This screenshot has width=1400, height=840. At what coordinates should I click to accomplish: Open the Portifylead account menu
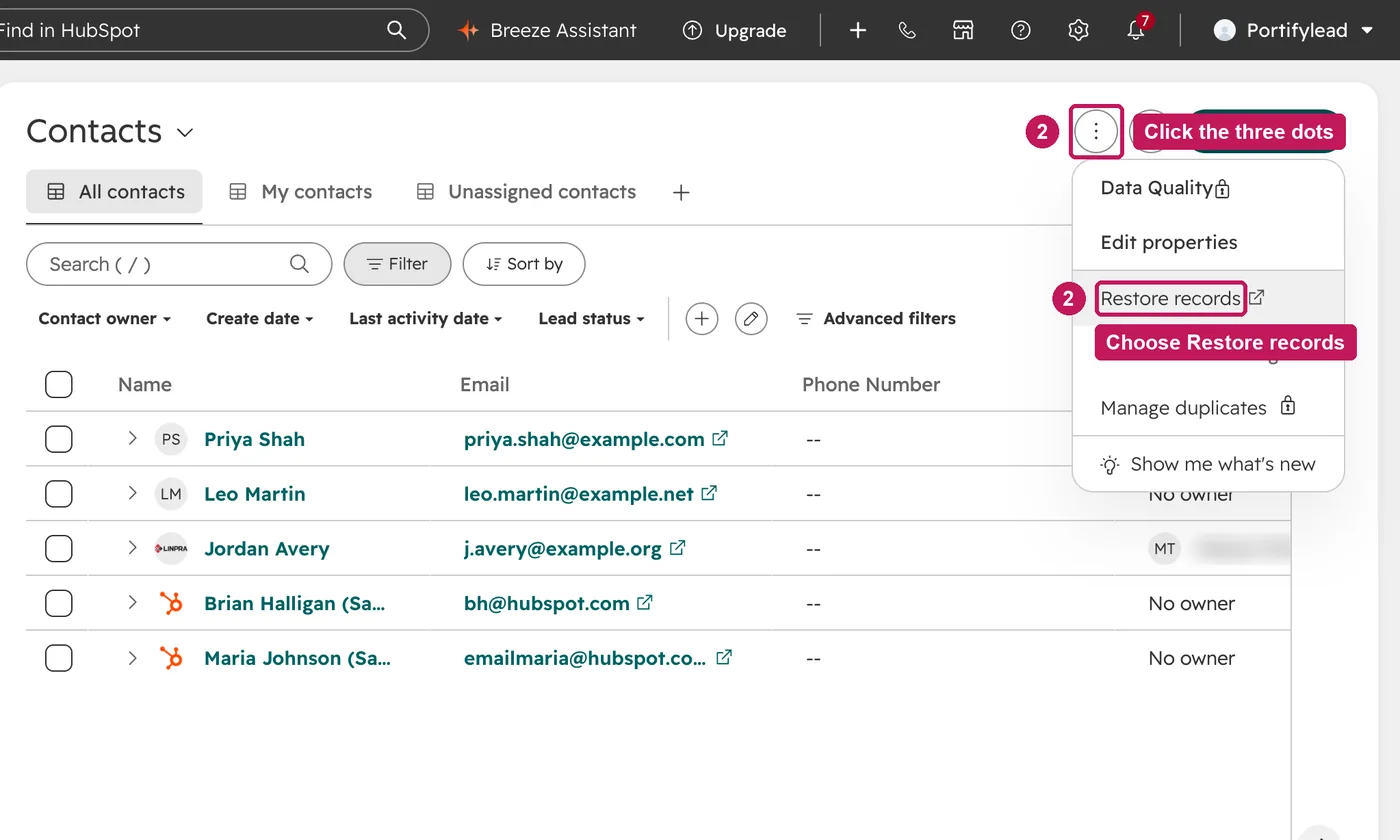(x=1294, y=30)
